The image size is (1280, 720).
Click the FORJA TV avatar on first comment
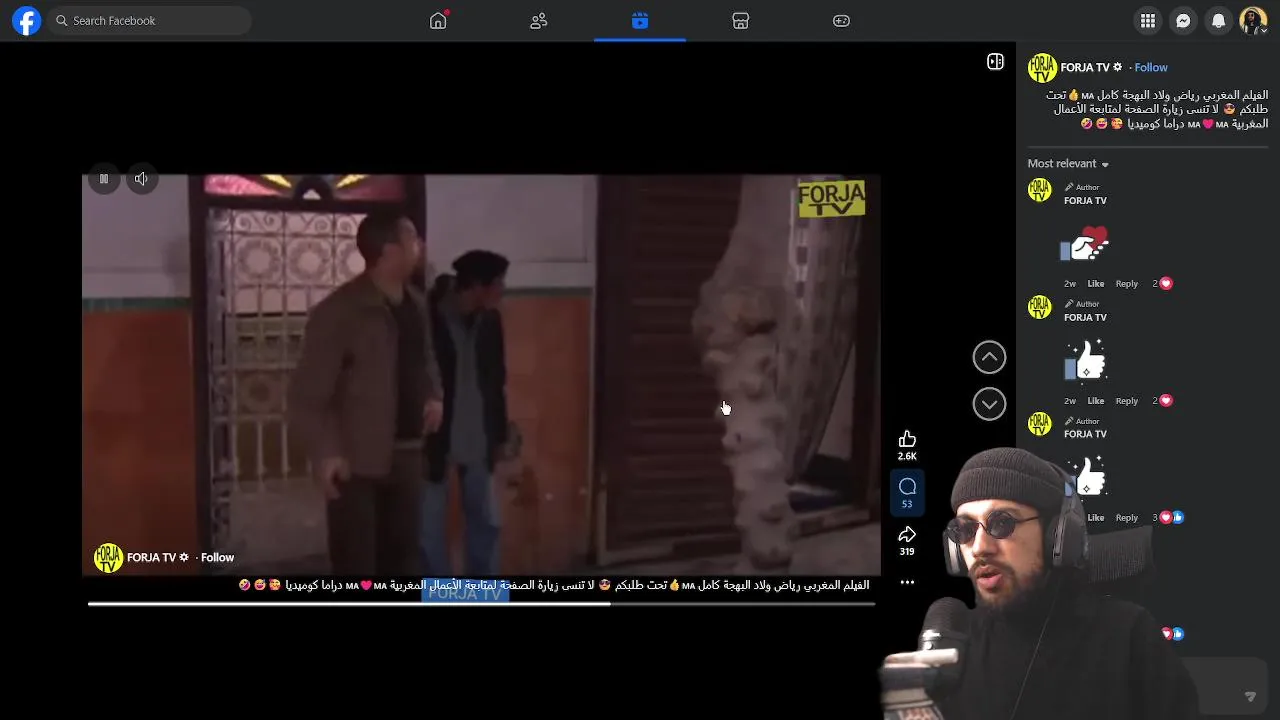pos(1040,191)
